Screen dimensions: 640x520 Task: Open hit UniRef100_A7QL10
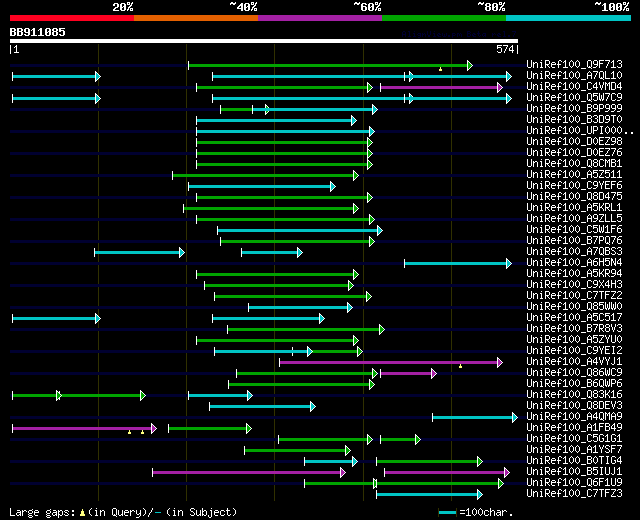coord(574,75)
